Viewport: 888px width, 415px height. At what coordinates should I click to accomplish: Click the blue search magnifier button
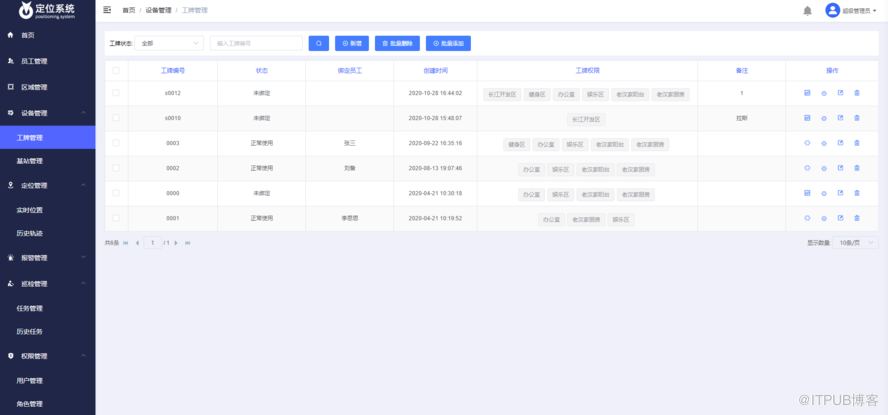click(319, 44)
